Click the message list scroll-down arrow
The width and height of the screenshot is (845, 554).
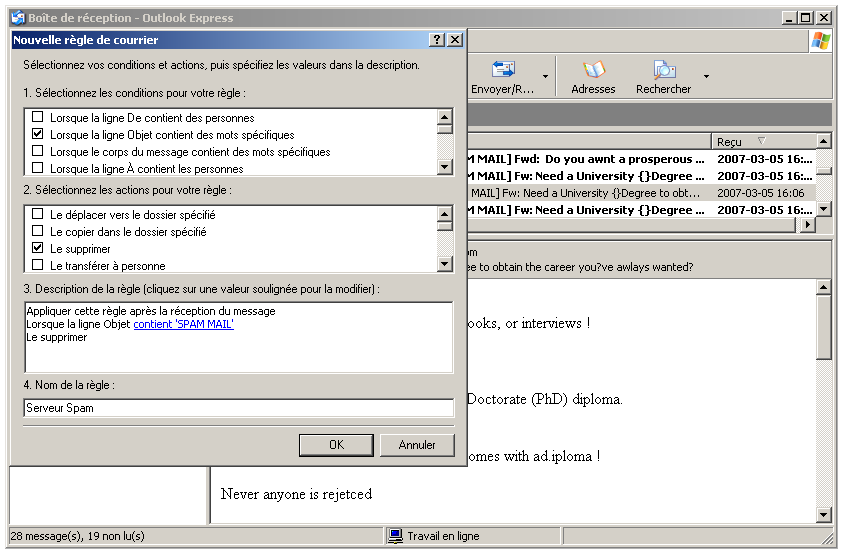tap(823, 209)
